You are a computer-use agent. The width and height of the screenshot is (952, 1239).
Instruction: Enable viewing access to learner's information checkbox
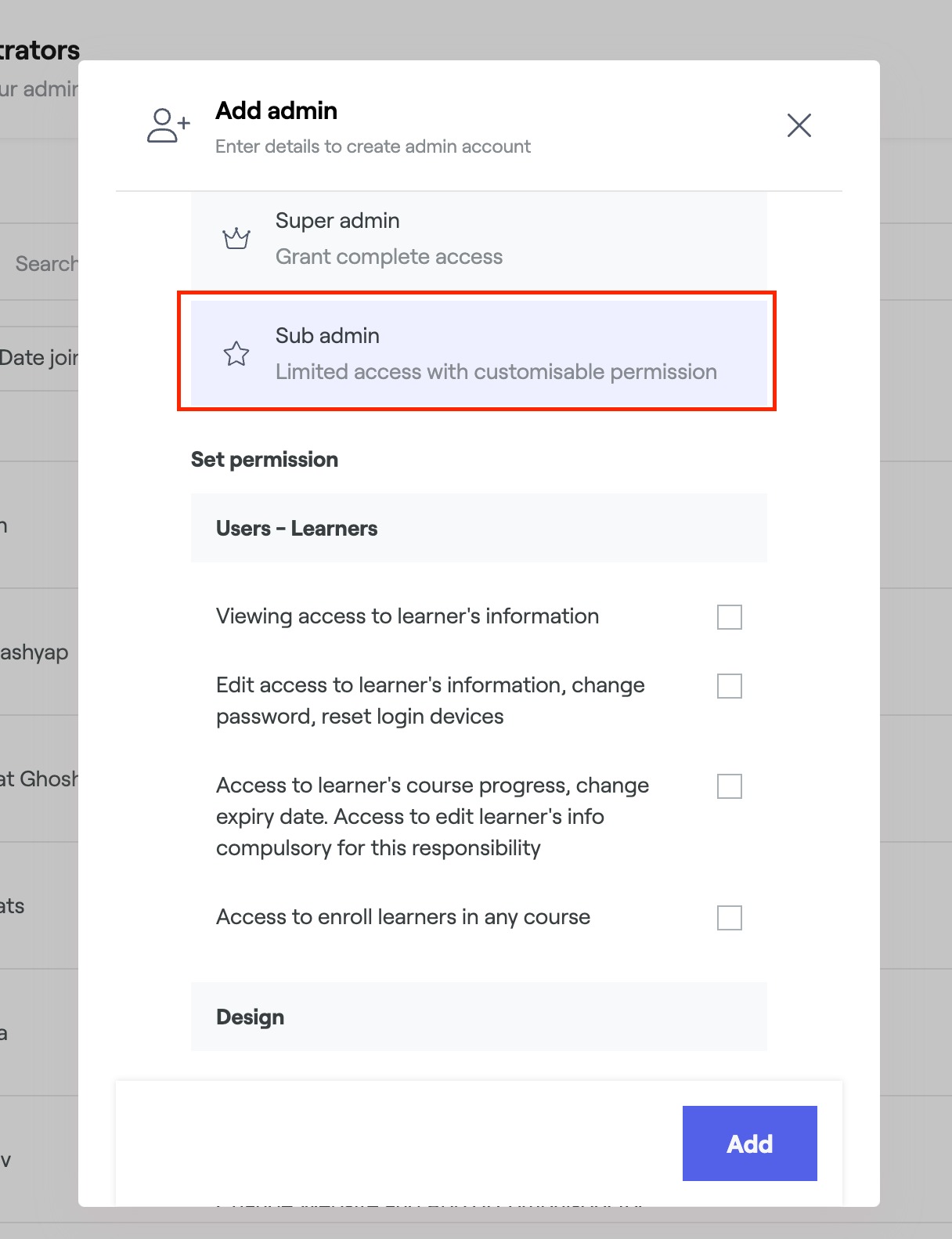[729, 617]
